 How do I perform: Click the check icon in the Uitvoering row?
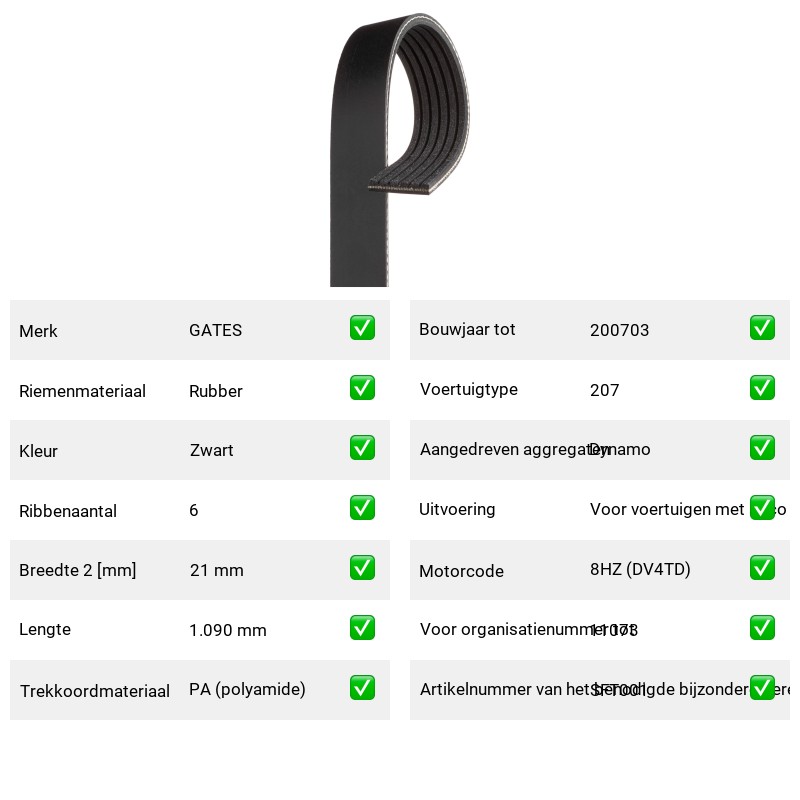pyautogui.click(x=762, y=508)
